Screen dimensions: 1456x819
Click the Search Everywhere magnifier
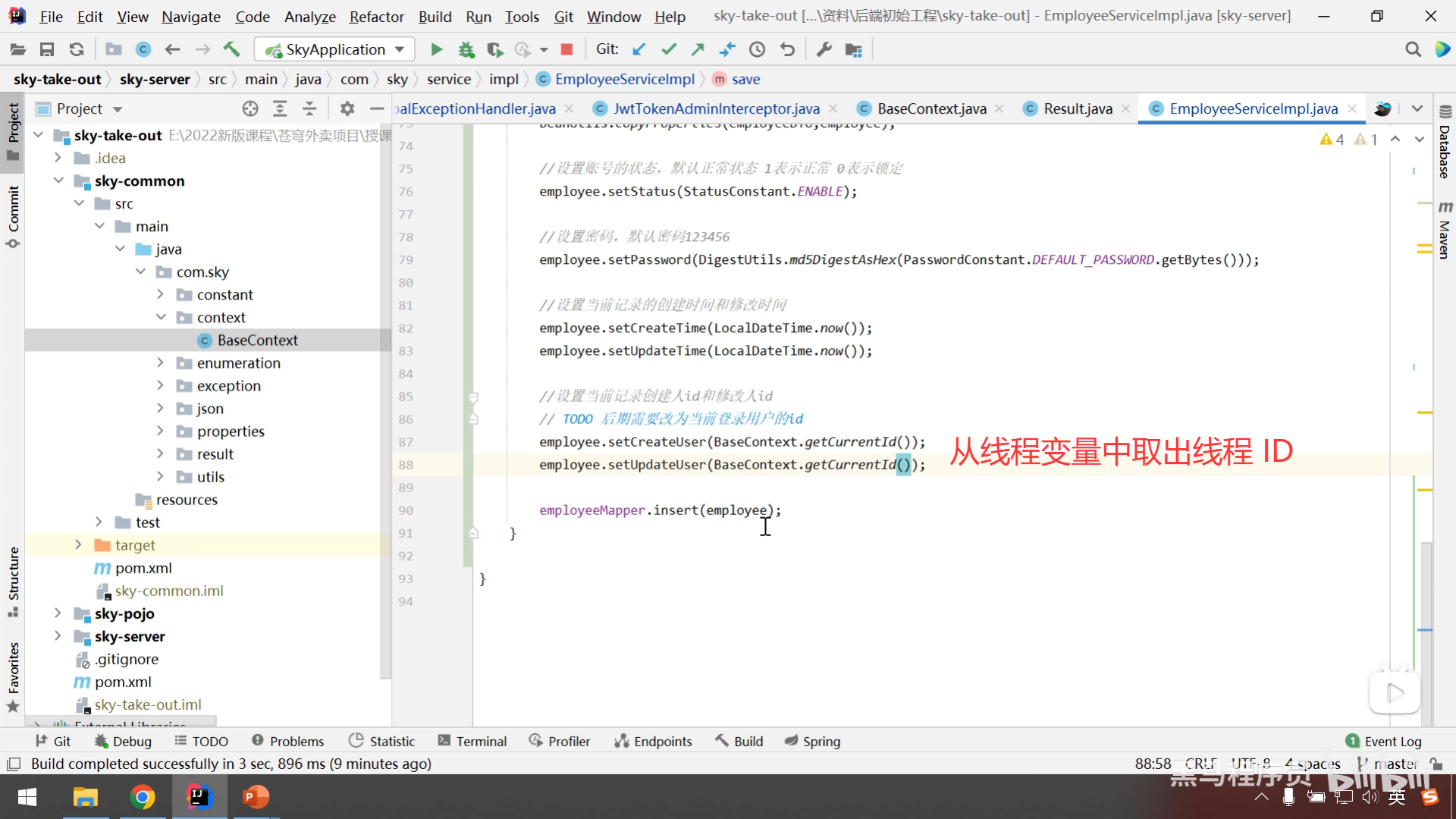[x=1413, y=49]
